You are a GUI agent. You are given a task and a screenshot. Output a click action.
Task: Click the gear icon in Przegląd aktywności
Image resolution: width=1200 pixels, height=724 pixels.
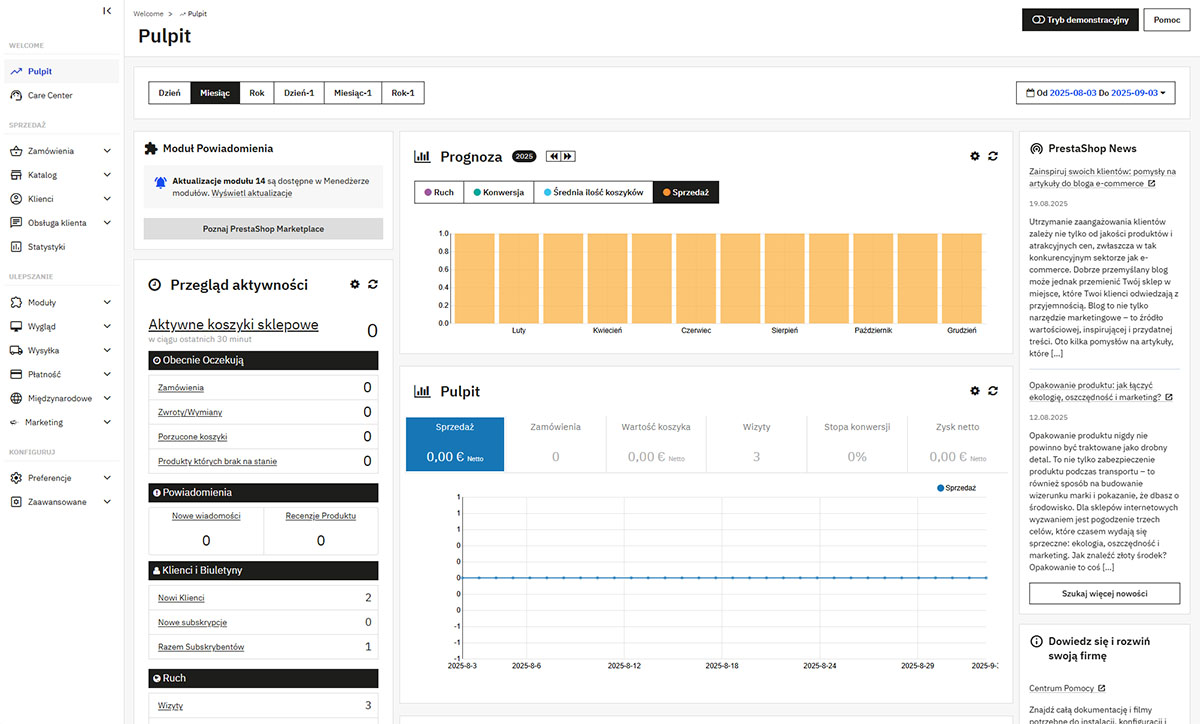click(355, 285)
